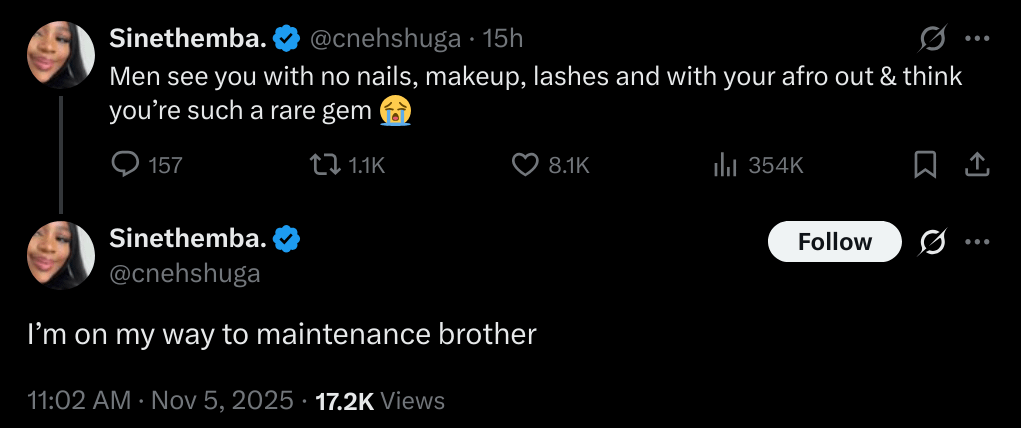The width and height of the screenshot is (1021, 428).
Task: Click the verified badge on the first tweet
Action: point(288,39)
